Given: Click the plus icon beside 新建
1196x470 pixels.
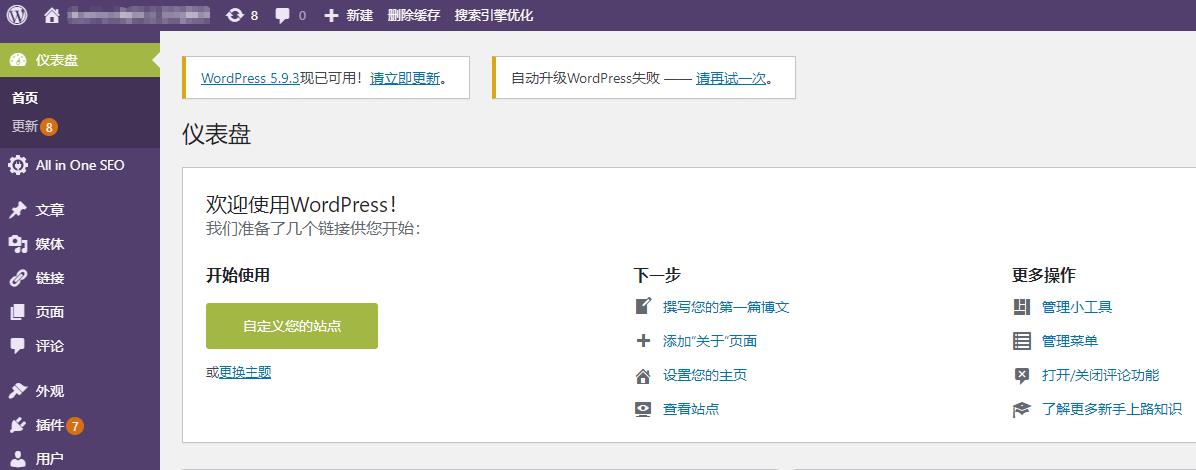Looking at the screenshot, I should pos(331,15).
